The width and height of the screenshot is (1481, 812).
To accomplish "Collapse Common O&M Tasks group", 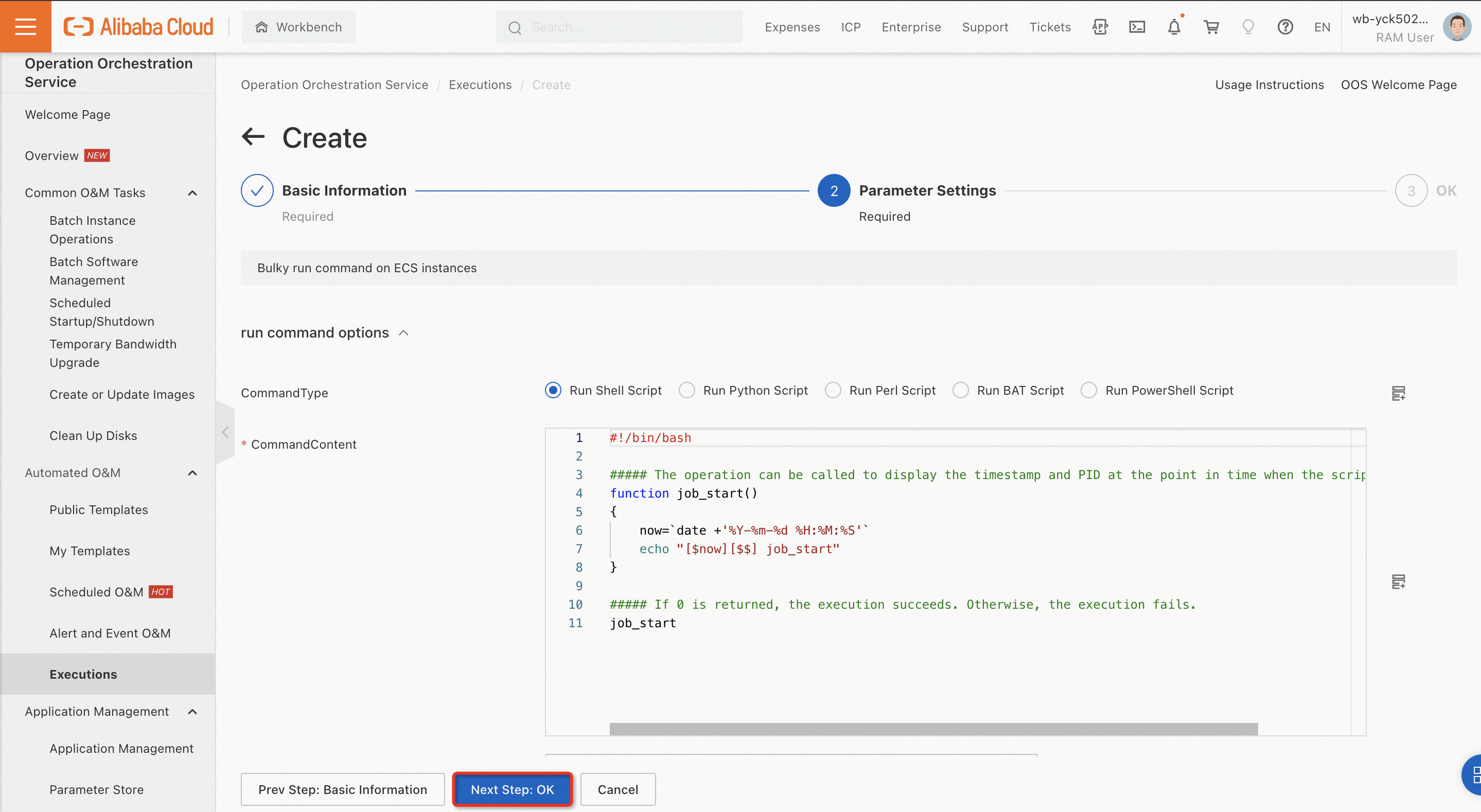I will click(192, 192).
